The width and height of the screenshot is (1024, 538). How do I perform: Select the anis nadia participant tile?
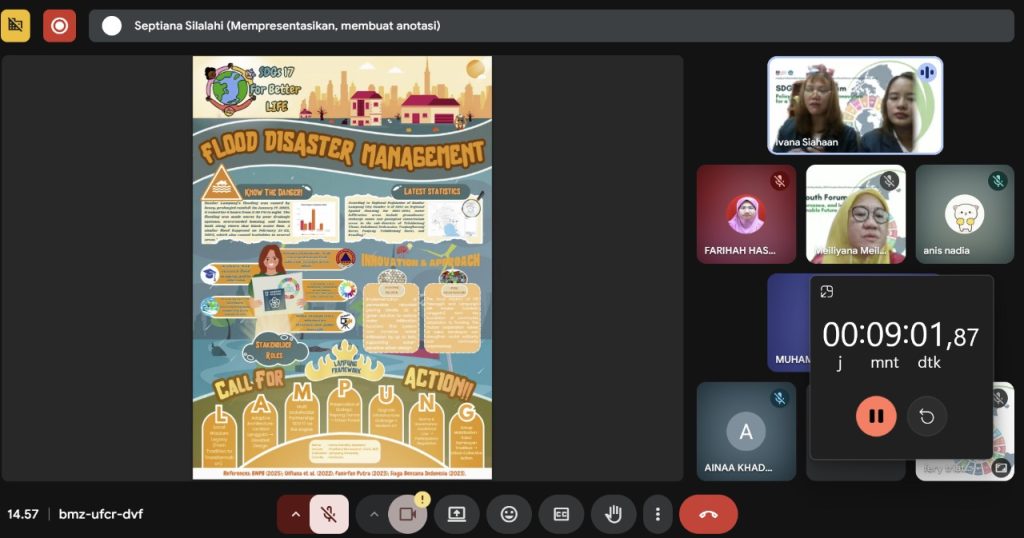pos(964,214)
